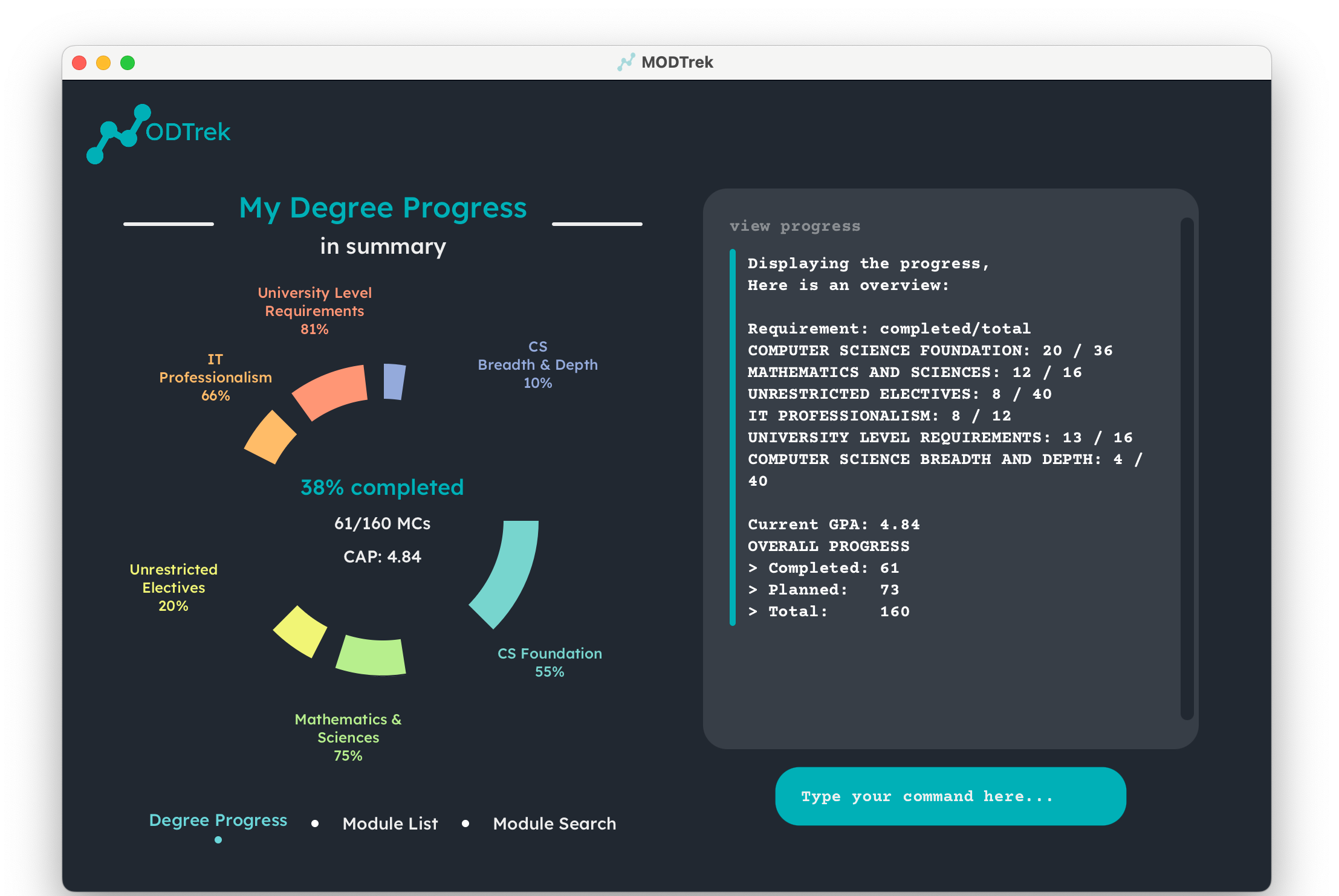Image resolution: width=1339 pixels, height=896 pixels.
Task: Click the '38% completed' chart center text
Action: pyautogui.click(x=382, y=487)
